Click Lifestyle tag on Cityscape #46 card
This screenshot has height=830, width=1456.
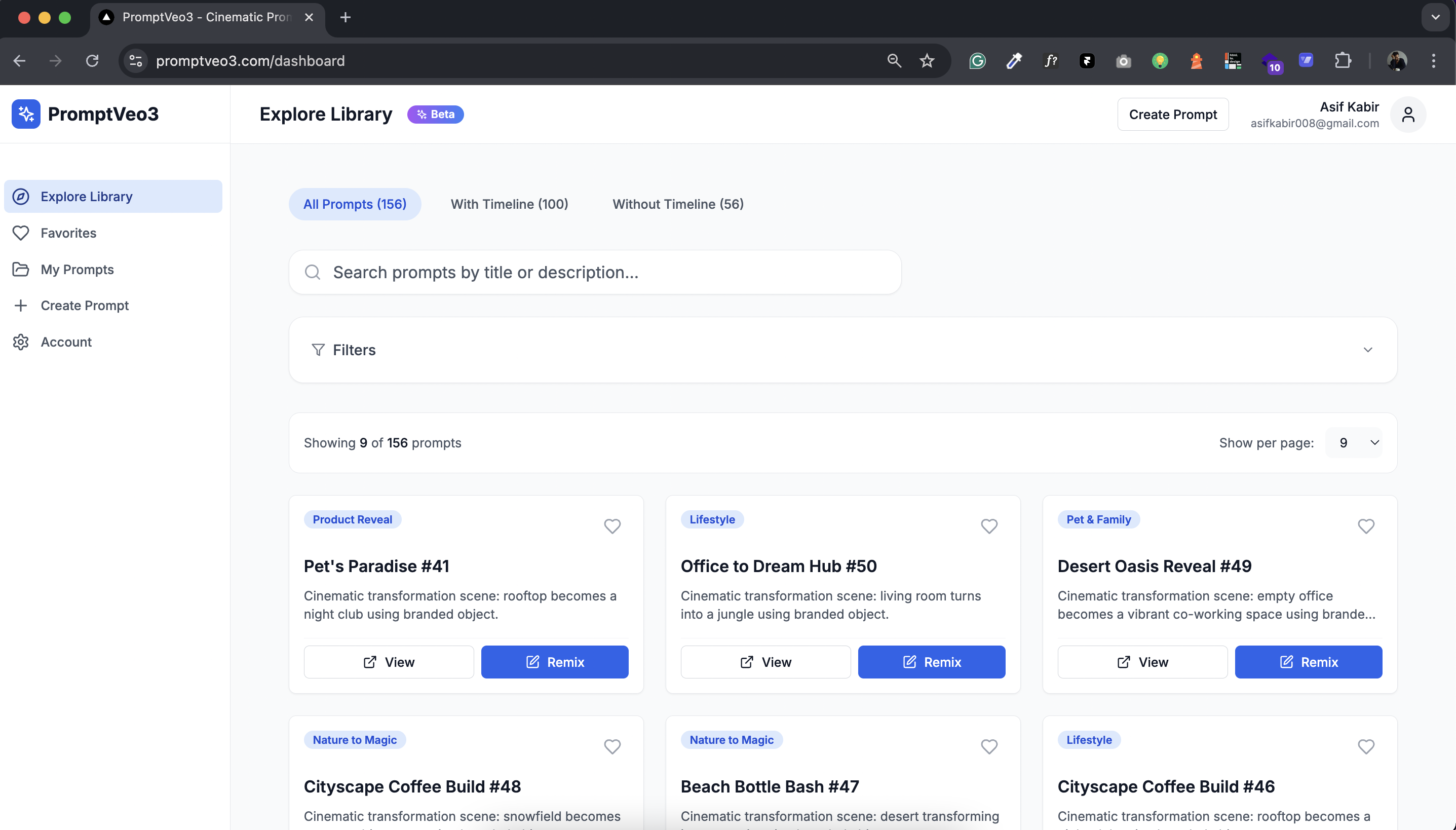1088,740
